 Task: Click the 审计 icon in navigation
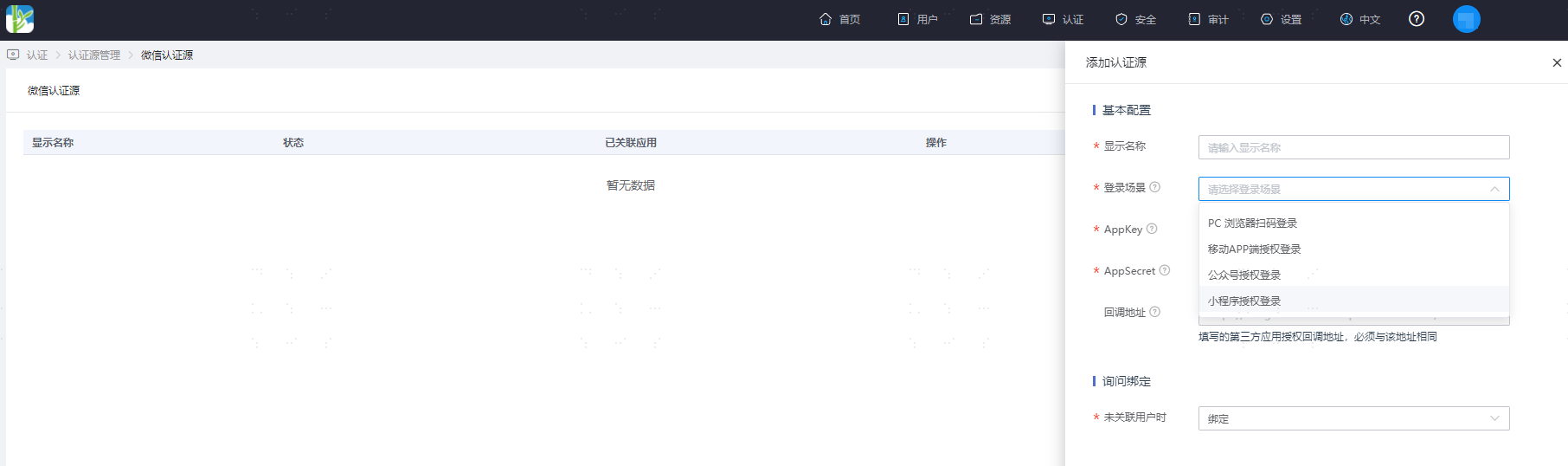(1194, 19)
